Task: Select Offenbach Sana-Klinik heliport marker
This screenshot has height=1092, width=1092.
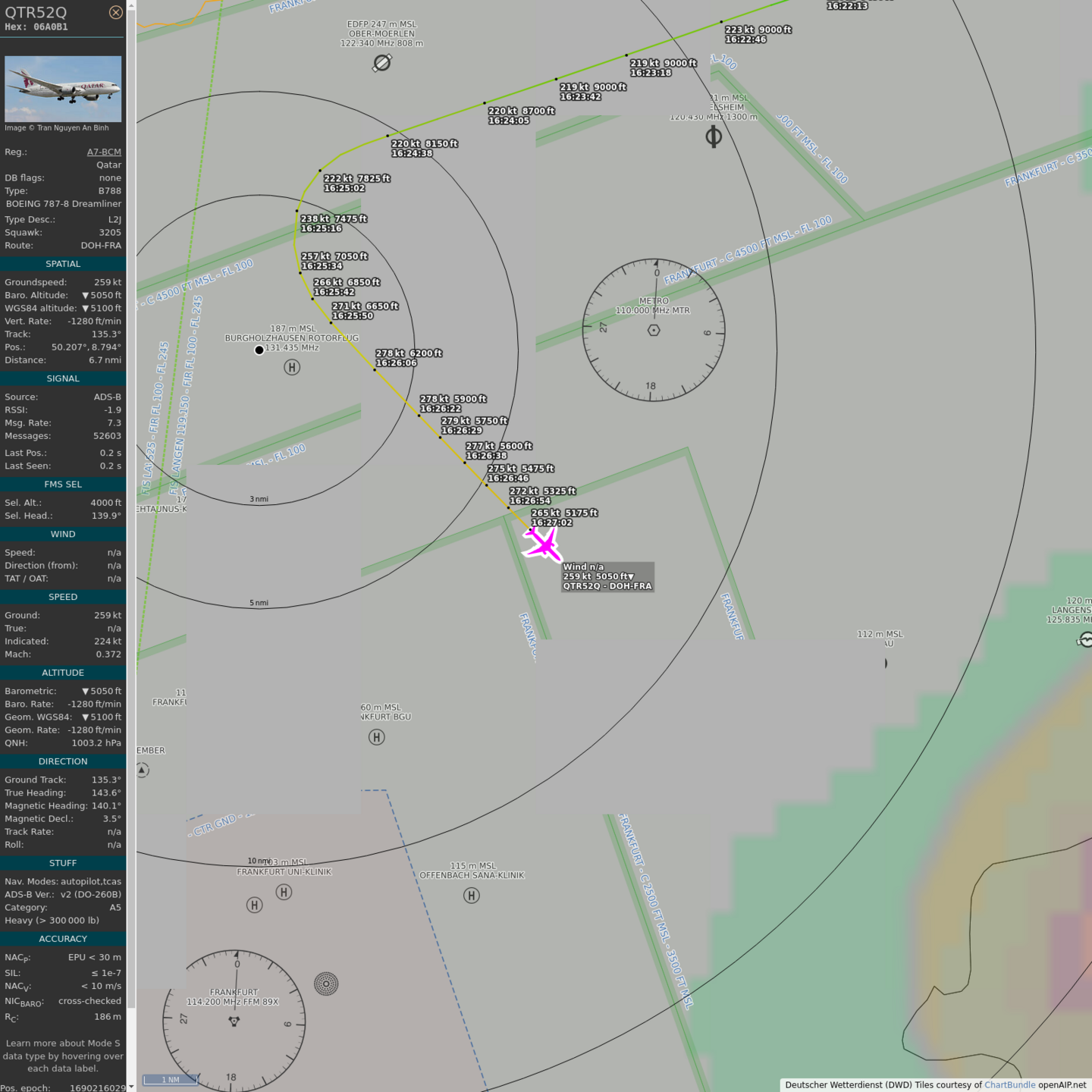Action: [x=472, y=896]
